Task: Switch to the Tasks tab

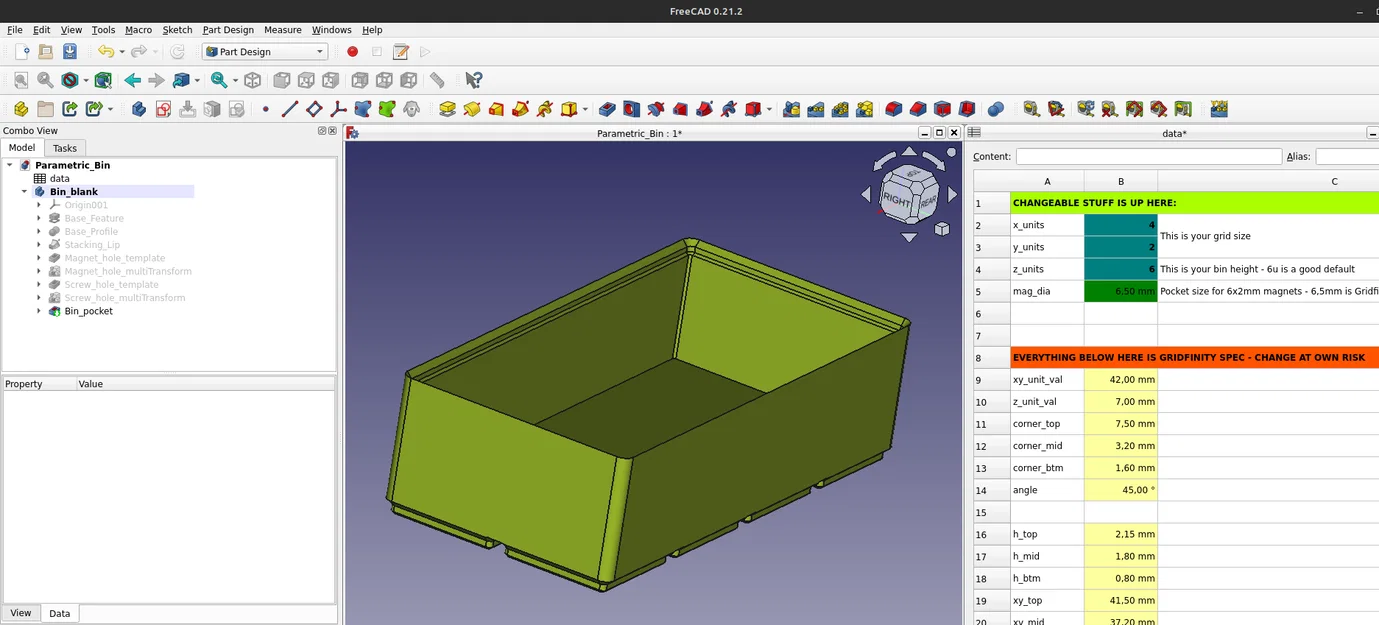Action: pyautogui.click(x=64, y=147)
